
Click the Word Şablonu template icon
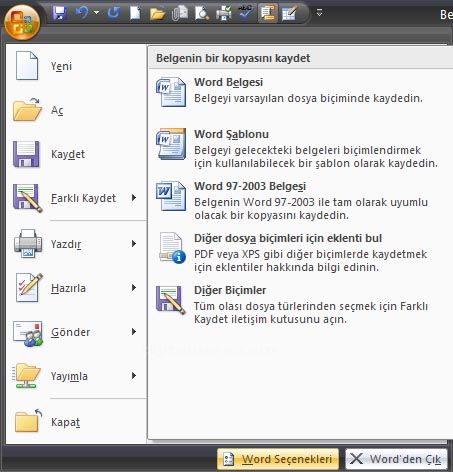(x=171, y=144)
